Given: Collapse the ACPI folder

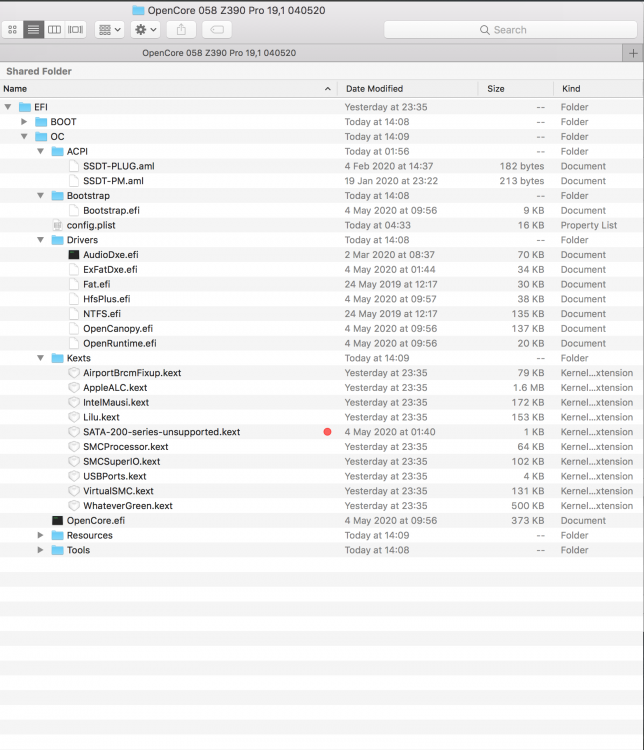Looking at the screenshot, I should click(x=40, y=152).
